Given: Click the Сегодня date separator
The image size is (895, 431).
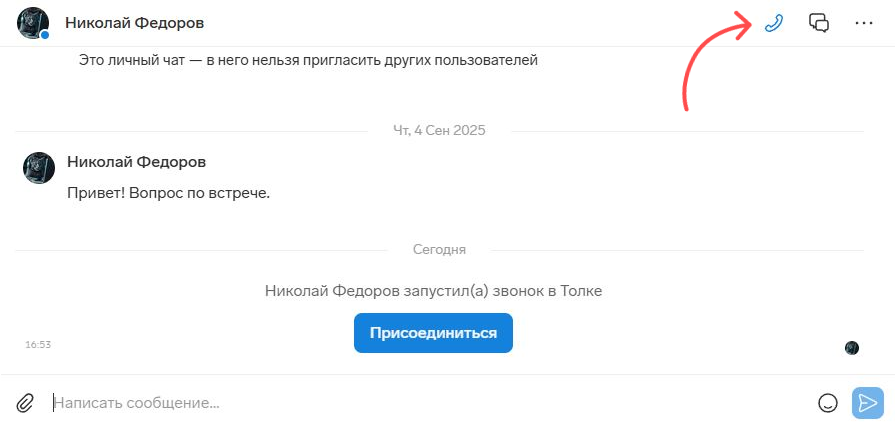Looking at the screenshot, I should (x=439, y=249).
